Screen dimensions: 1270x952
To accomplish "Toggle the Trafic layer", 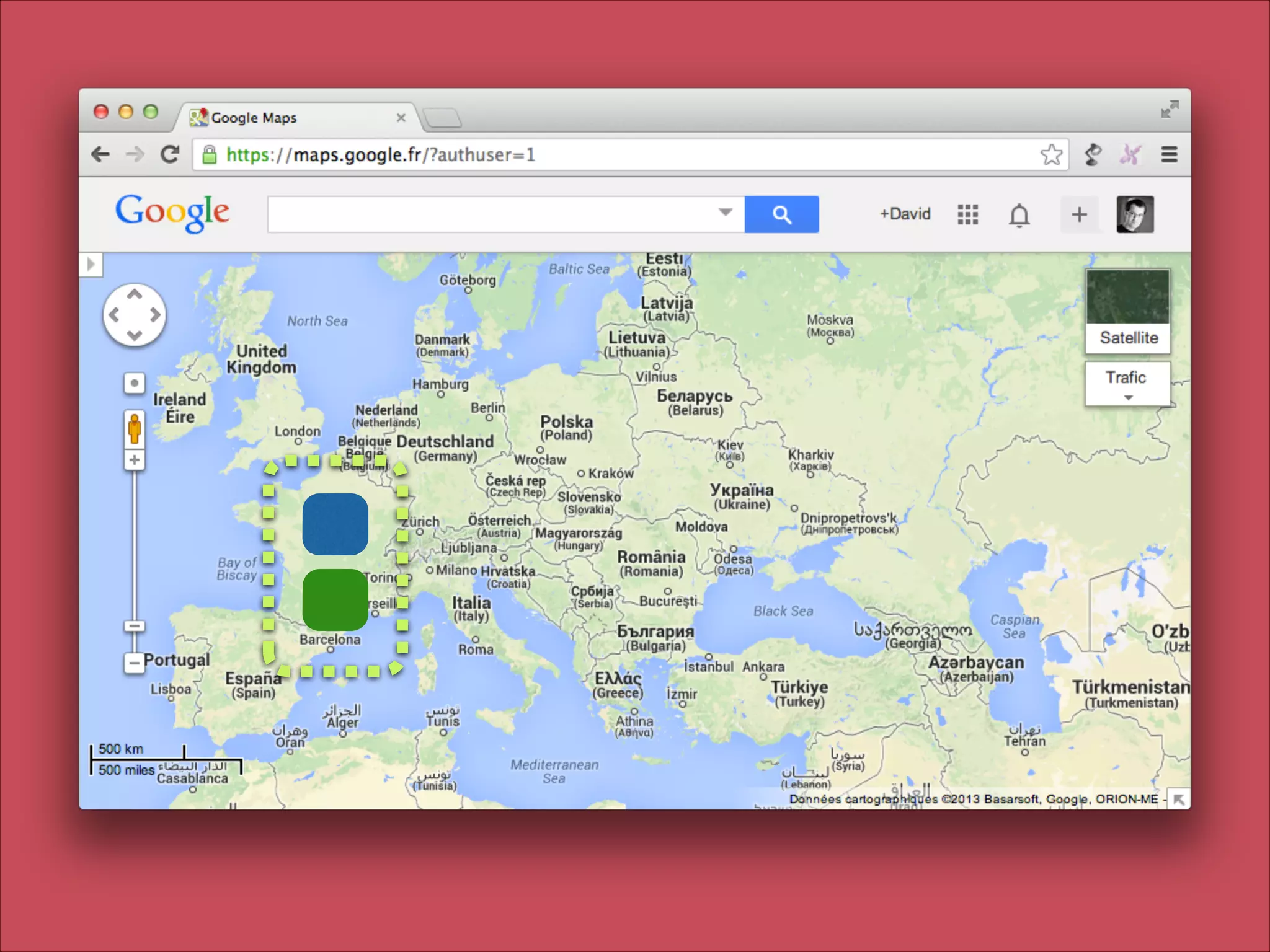I will point(1126,377).
